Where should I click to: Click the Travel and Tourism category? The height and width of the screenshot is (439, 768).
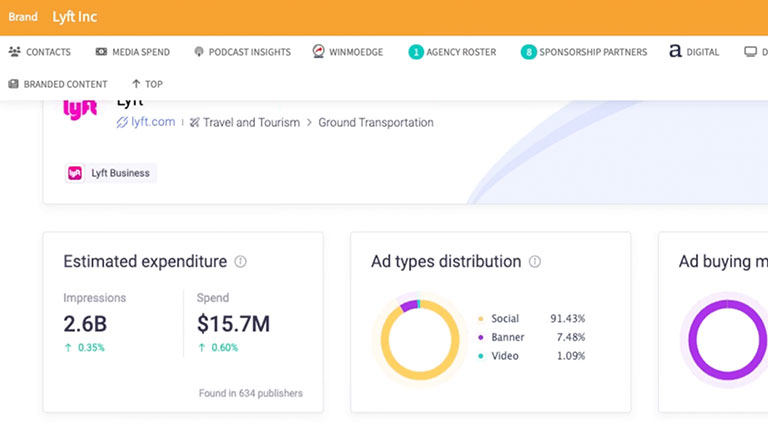coord(251,122)
